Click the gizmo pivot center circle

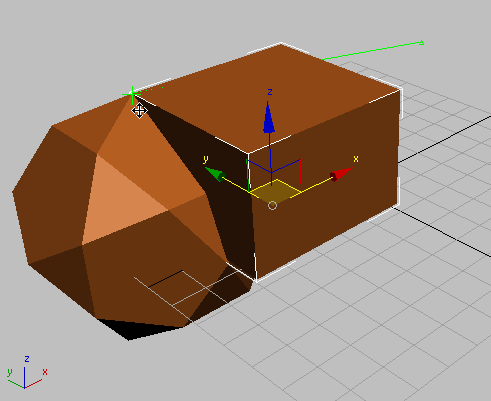tap(272, 205)
